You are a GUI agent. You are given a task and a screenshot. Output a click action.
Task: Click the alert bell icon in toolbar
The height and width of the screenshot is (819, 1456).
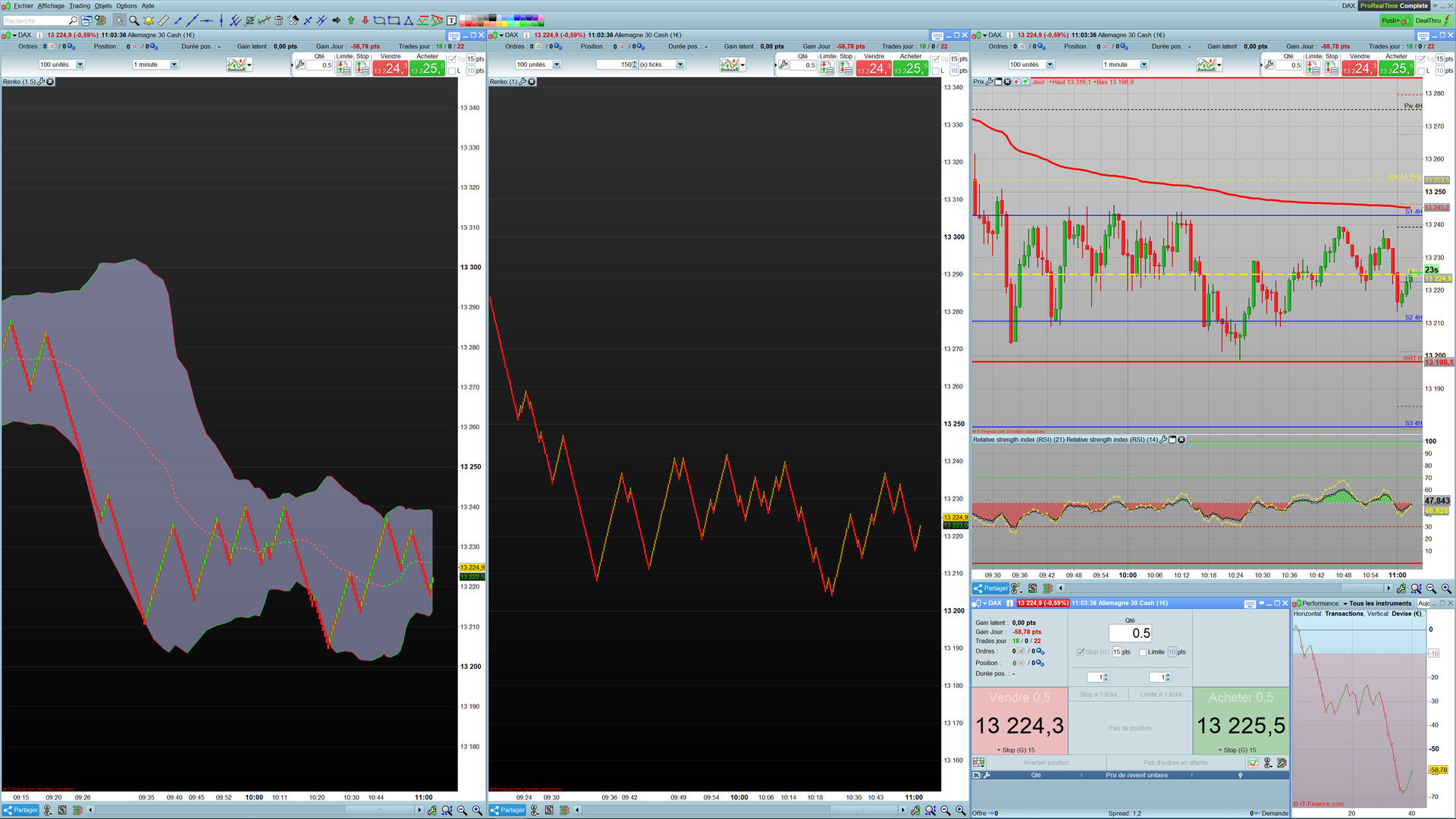[149, 20]
